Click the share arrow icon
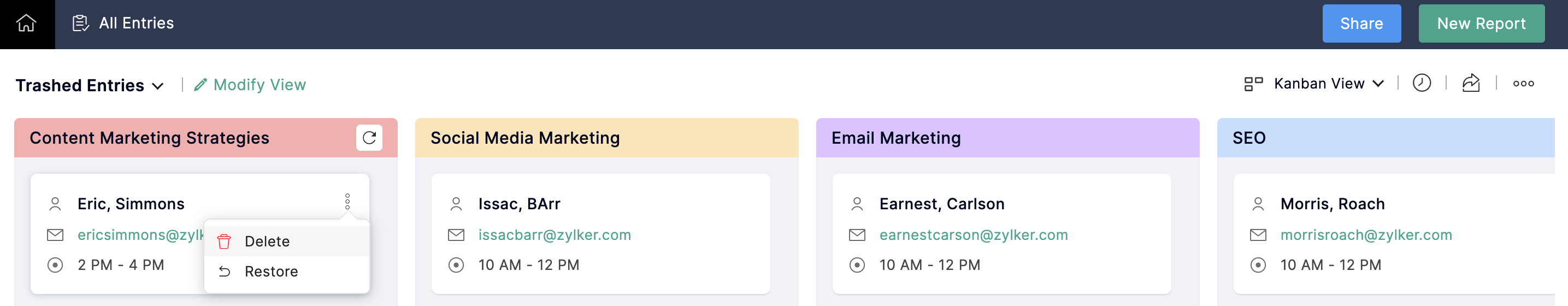Viewport: 1568px width, 306px height. coord(1471,84)
